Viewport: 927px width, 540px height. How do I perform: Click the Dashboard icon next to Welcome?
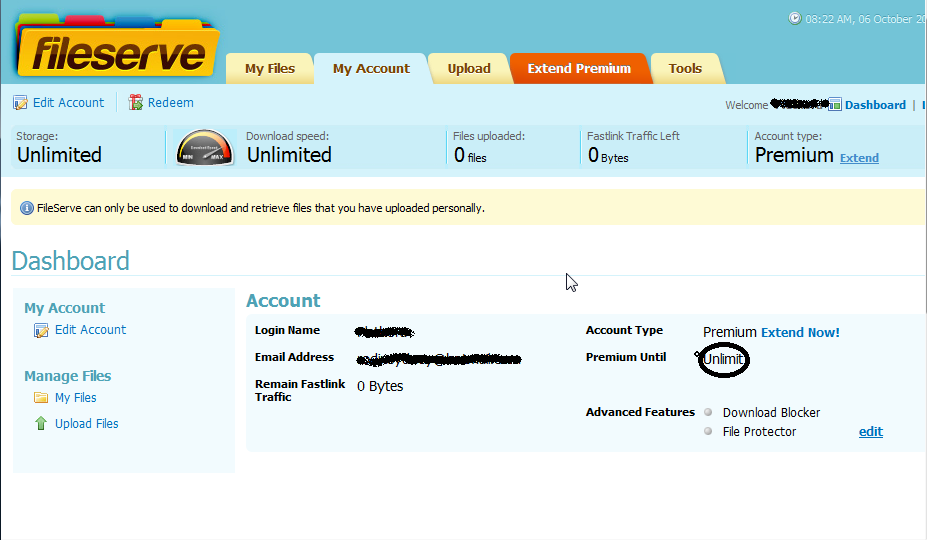[834, 105]
